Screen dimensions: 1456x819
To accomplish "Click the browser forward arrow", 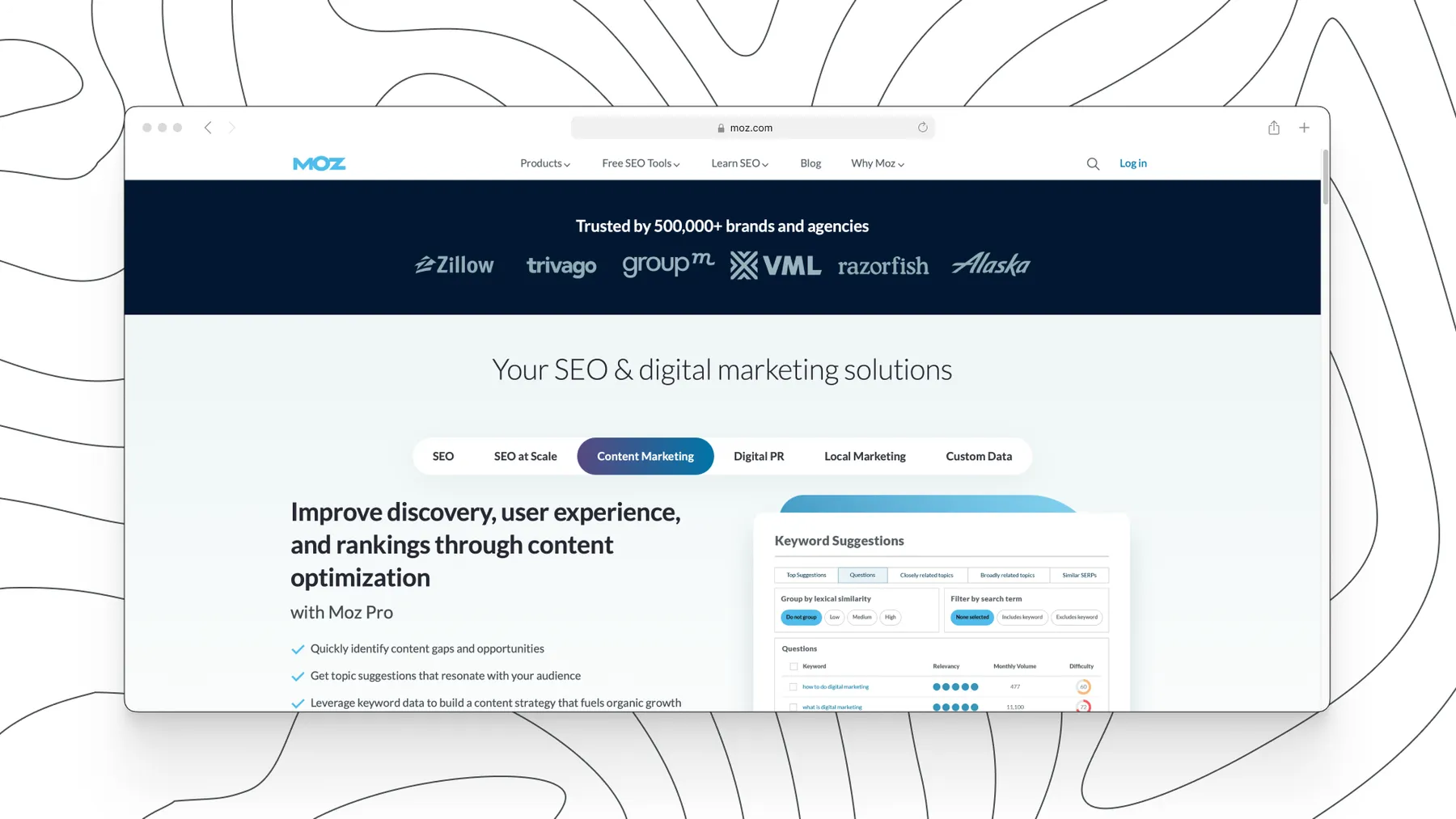I will pyautogui.click(x=231, y=128).
